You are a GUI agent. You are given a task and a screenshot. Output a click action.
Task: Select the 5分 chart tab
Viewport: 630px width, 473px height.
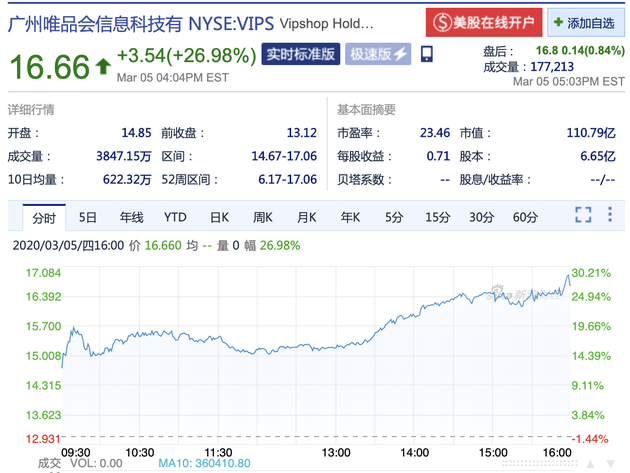[x=394, y=217]
